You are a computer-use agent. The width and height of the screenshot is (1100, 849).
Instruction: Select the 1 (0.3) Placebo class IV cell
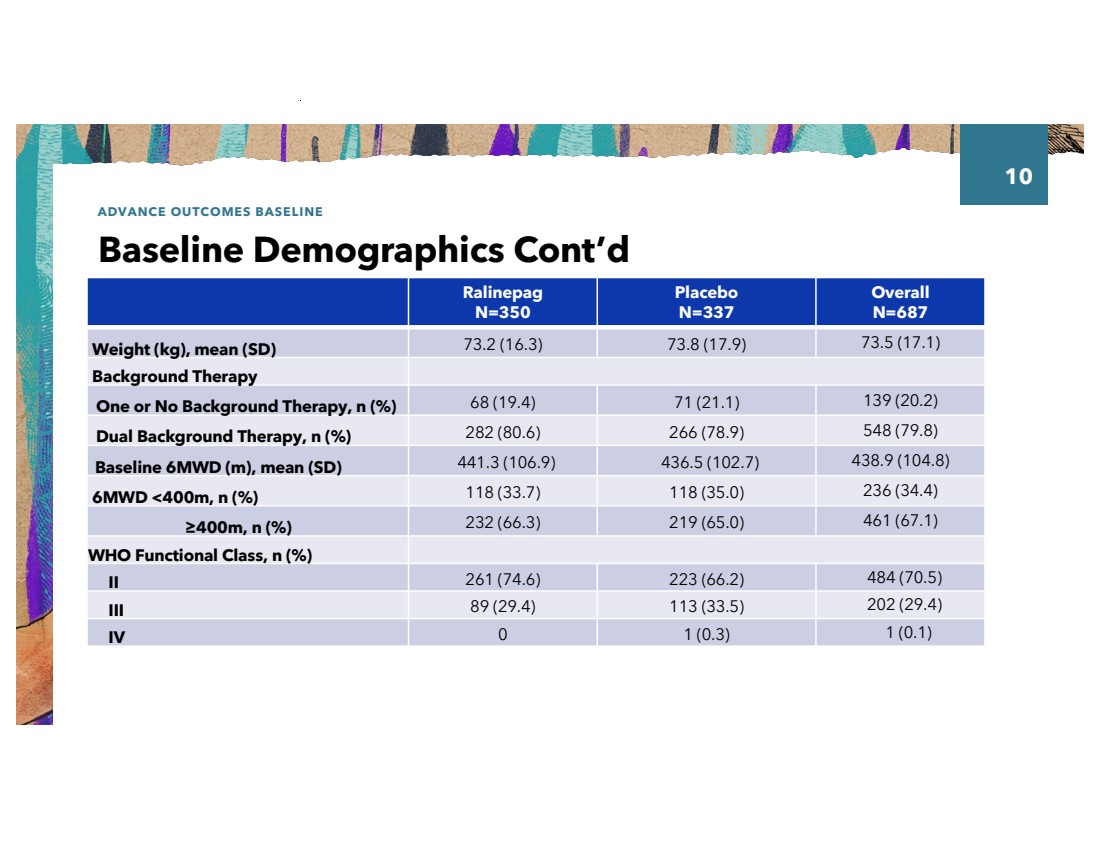pyautogui.click(x=706, y=634)
